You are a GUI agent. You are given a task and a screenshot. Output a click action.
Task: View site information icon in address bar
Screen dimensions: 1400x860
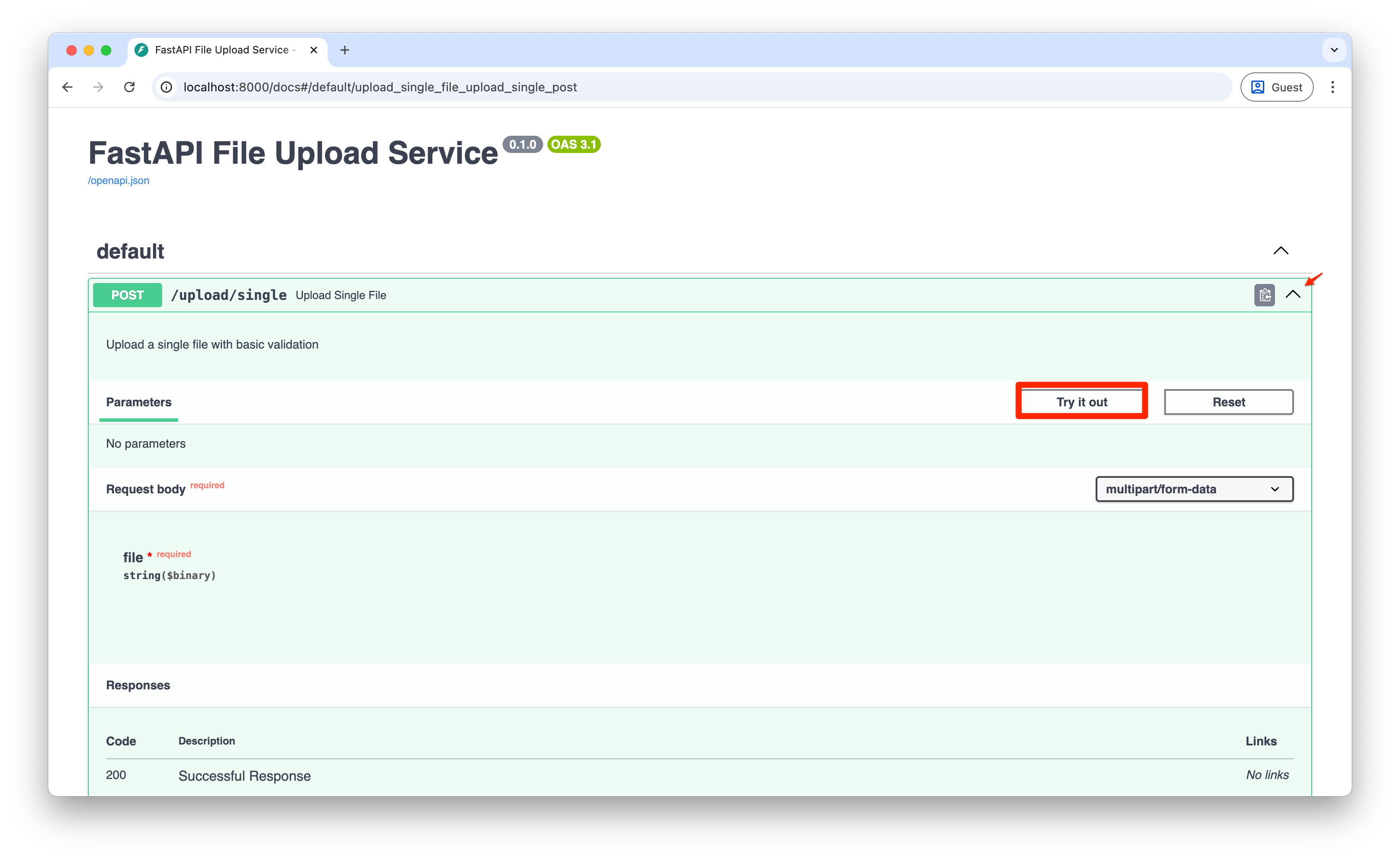pyautogui.click(x=166, y=87)
